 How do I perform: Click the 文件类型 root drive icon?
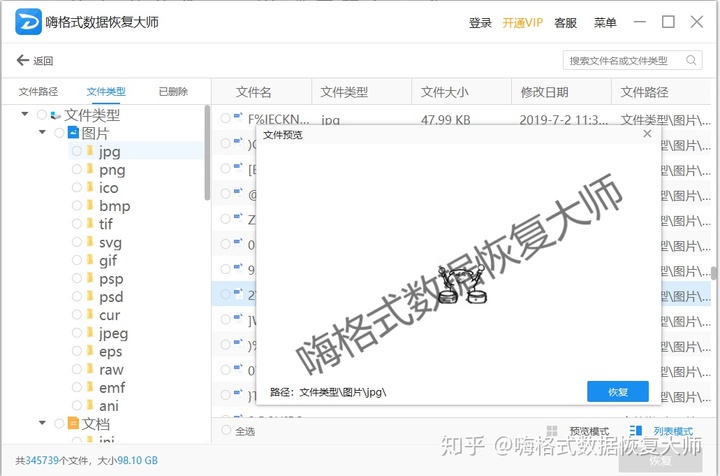click(x=56, y=115)
